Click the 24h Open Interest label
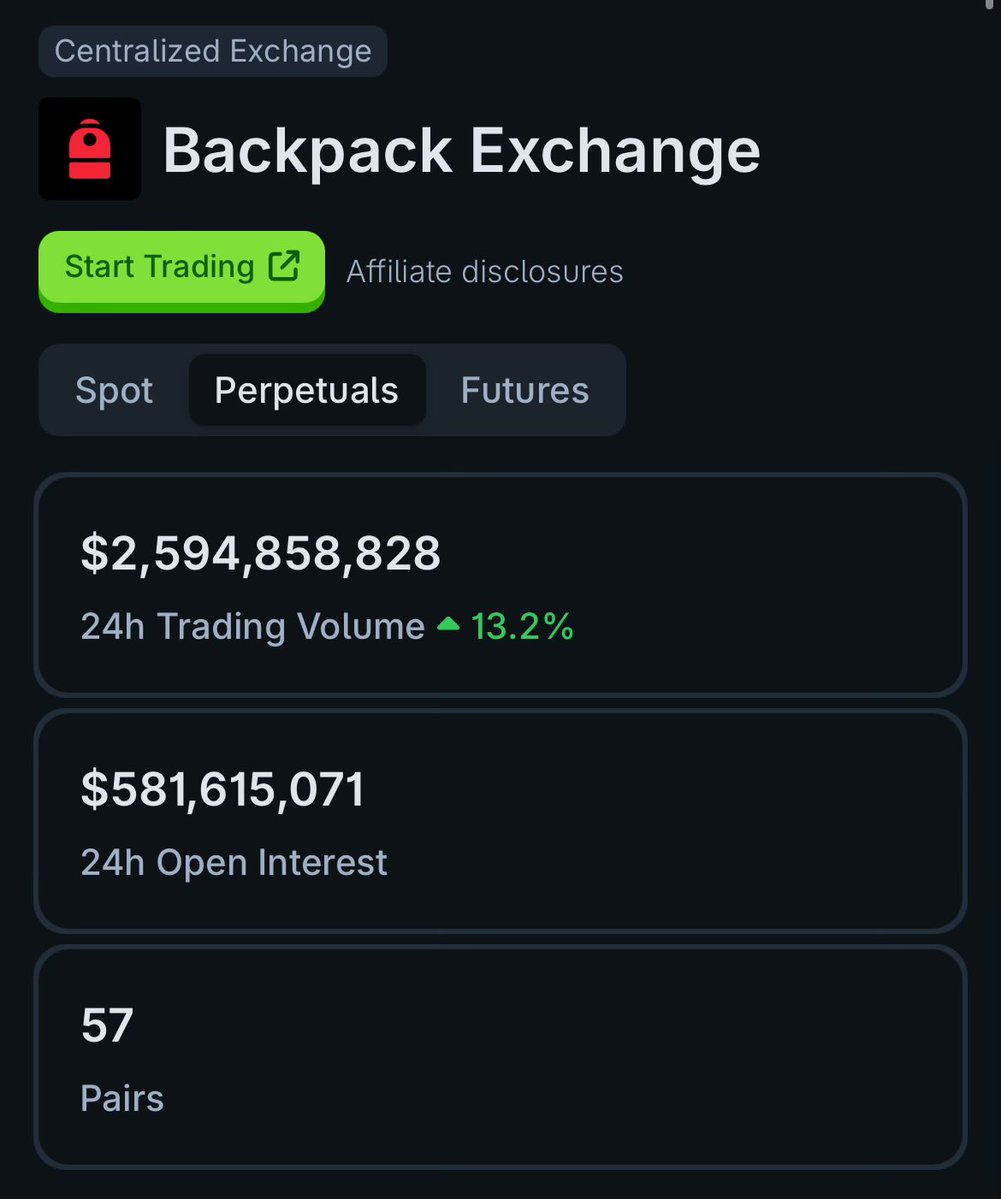The height and width of the screenshot is (1199, 1001). [234, 863]
